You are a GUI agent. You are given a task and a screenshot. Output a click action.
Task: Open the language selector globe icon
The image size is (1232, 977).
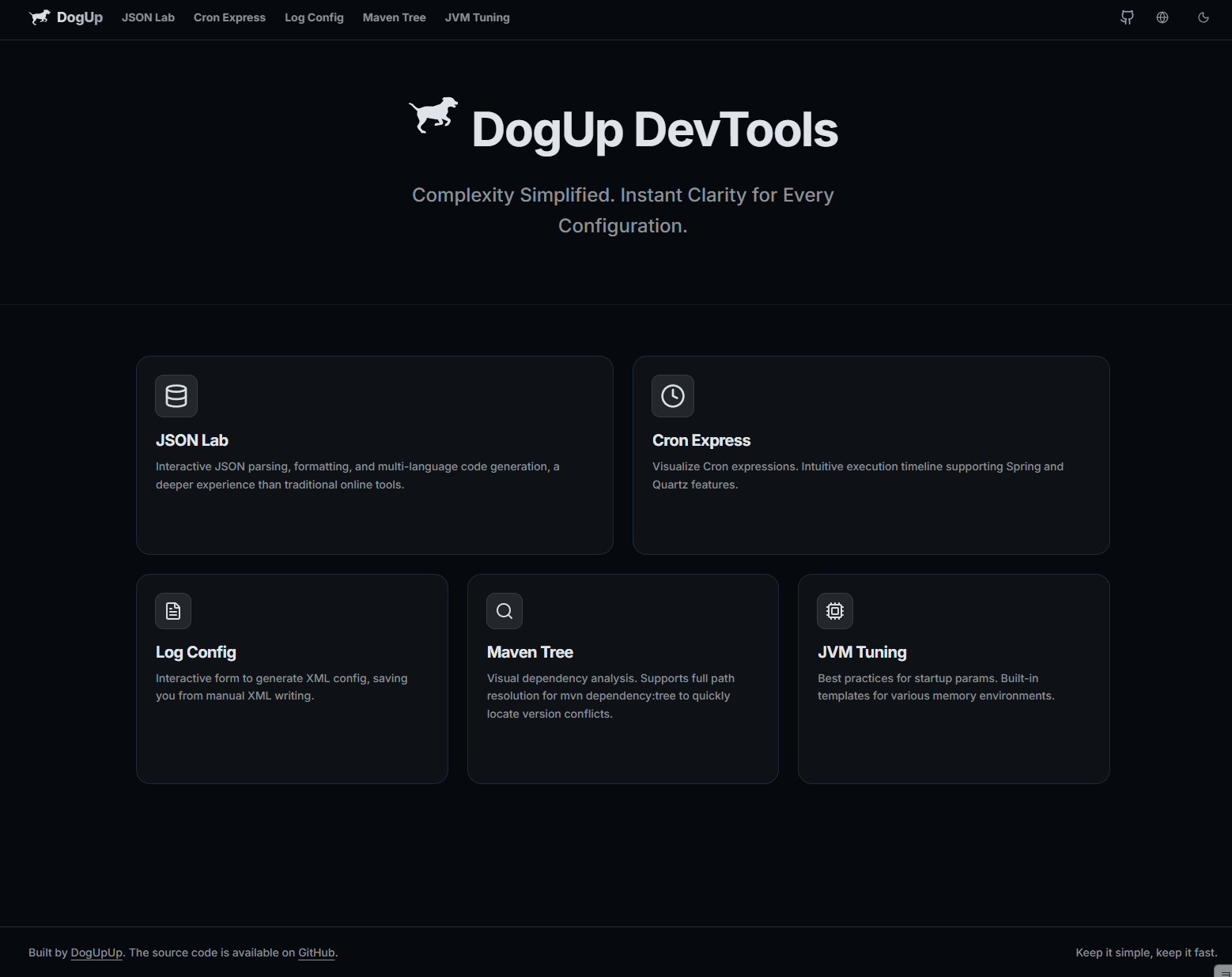(x=1162, y=17)
